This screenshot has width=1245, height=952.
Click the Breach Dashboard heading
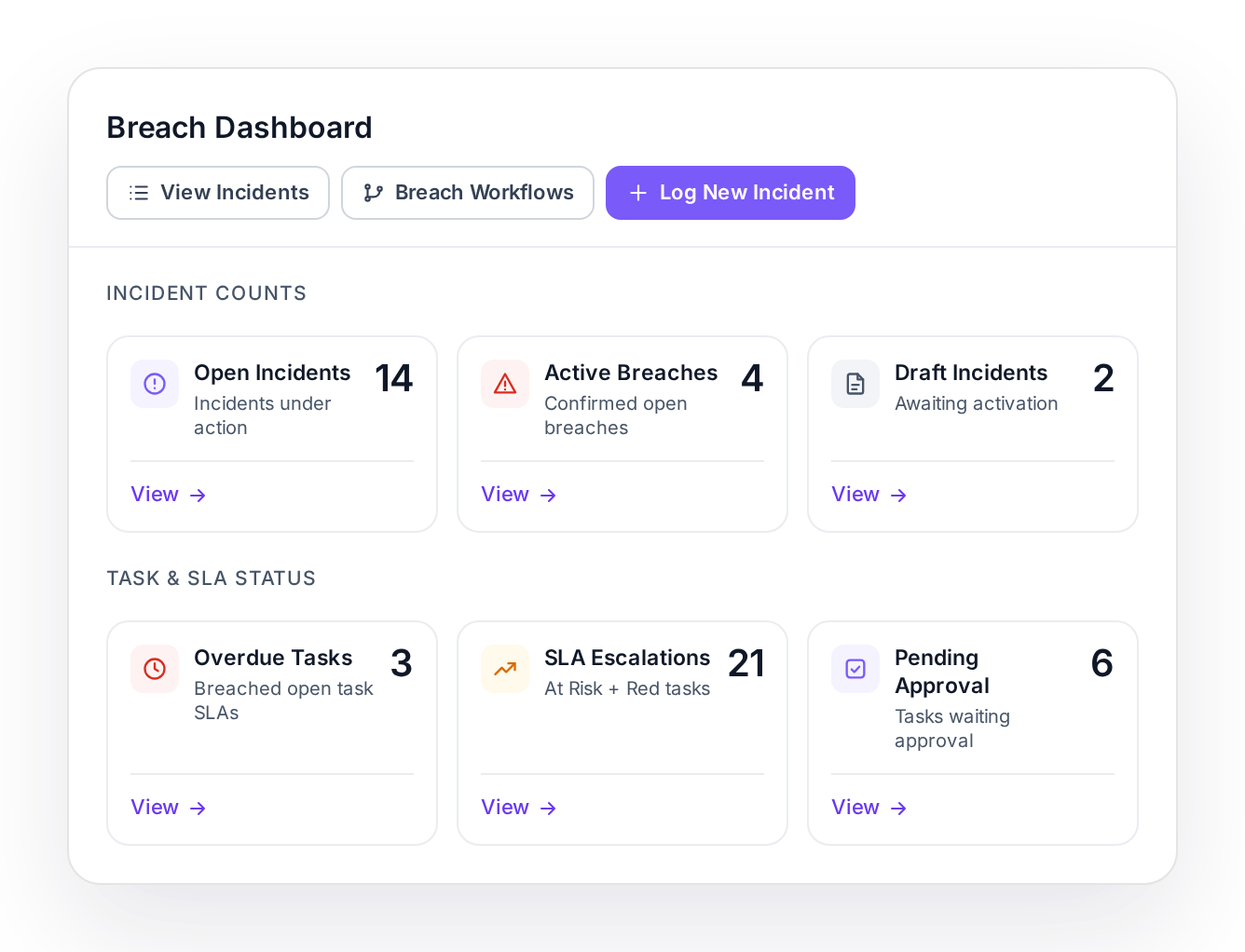point(239,128)
